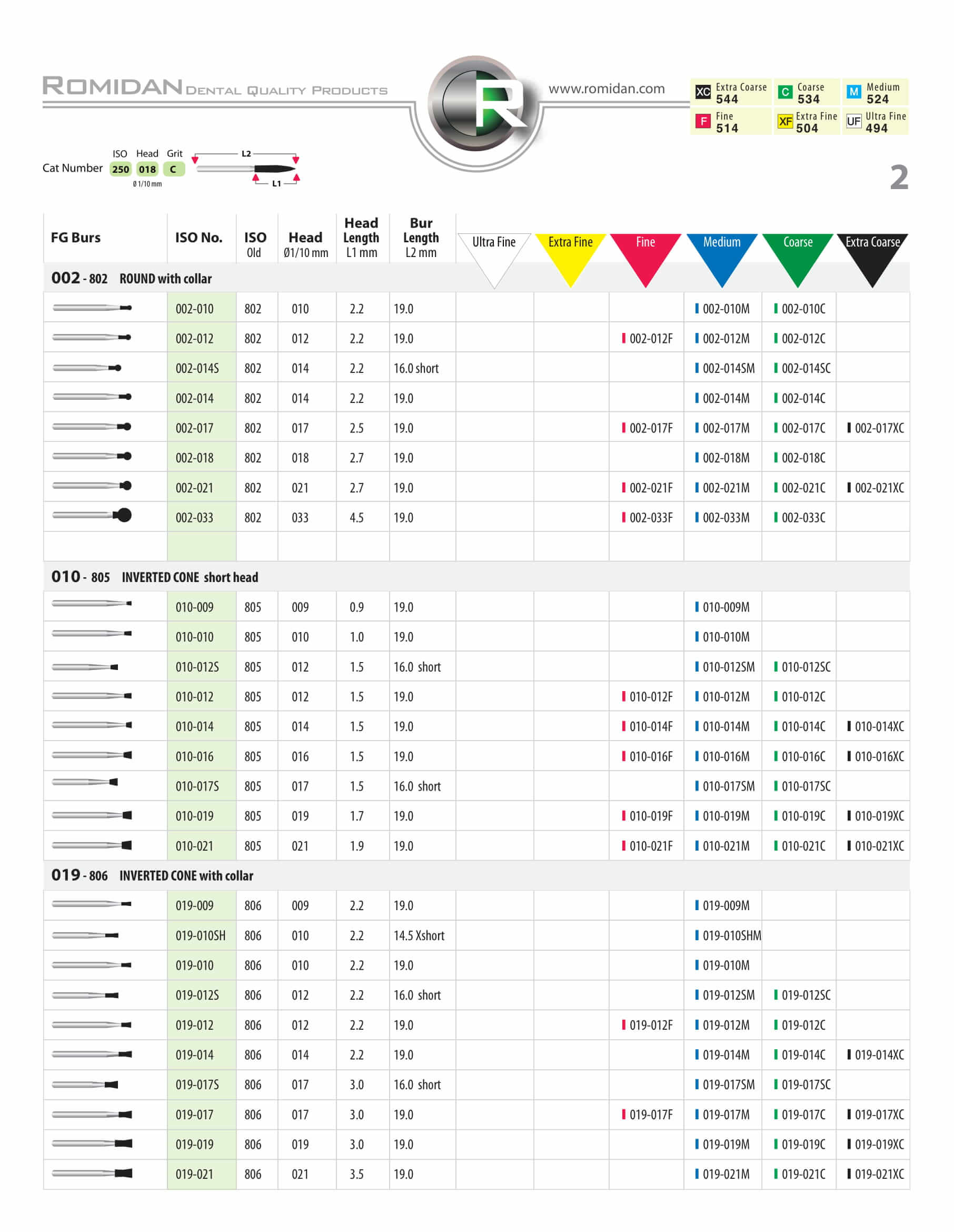Click the FG Burs column header
Image resolution: width=954 pixels, height=1232 pixels.
(x=76, y=238)
